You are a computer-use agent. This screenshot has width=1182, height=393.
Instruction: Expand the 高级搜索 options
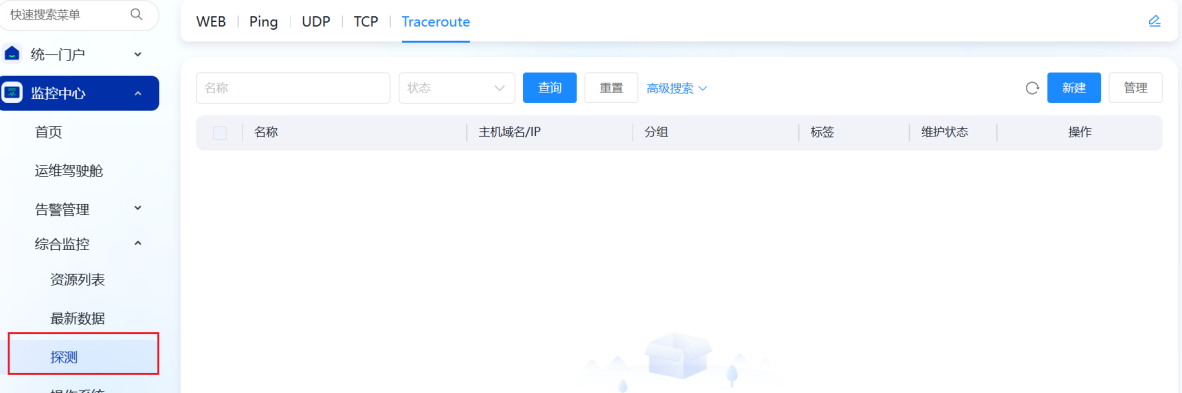tap(677, 88)
